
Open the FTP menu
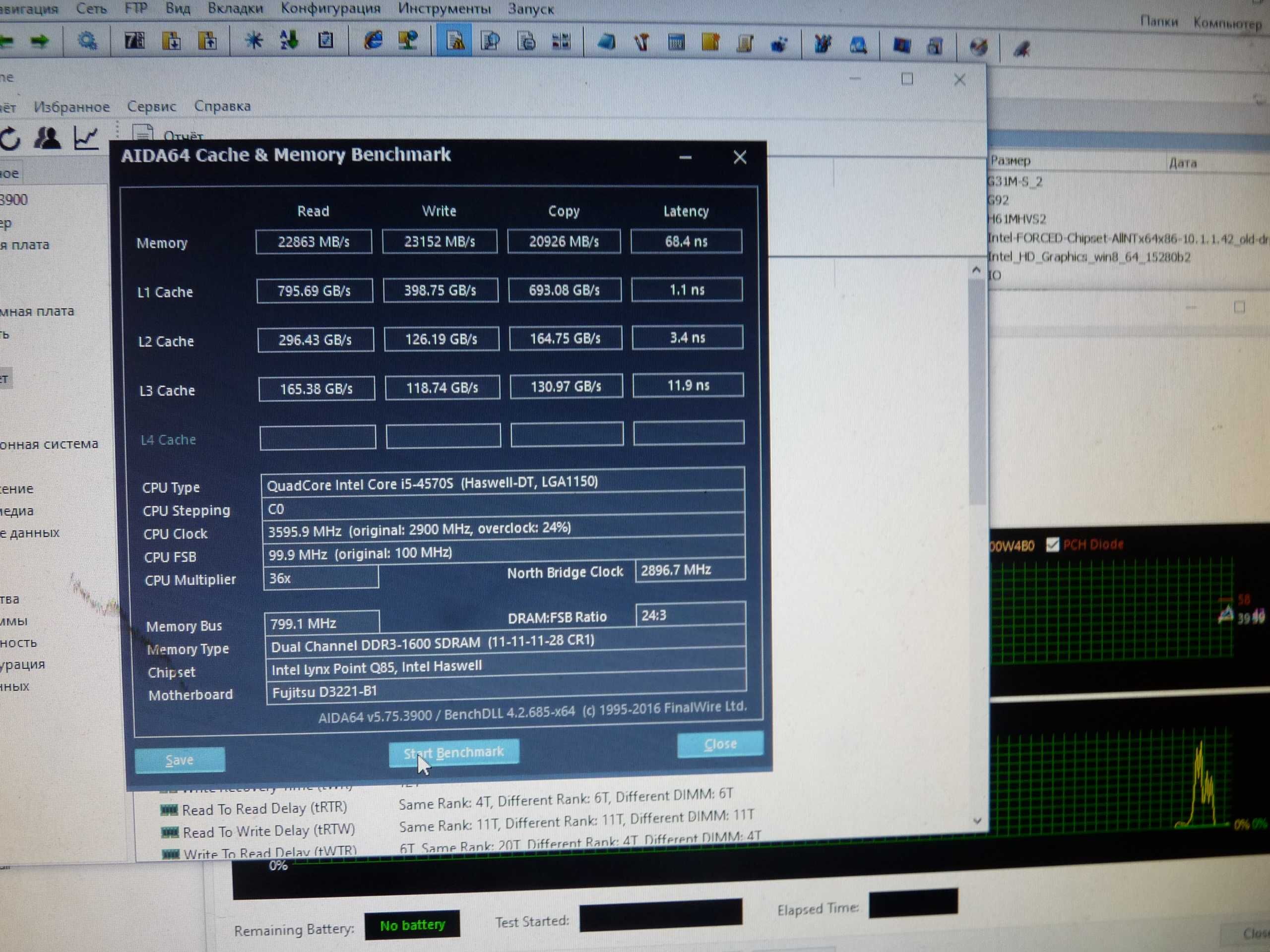pos(136,8)
